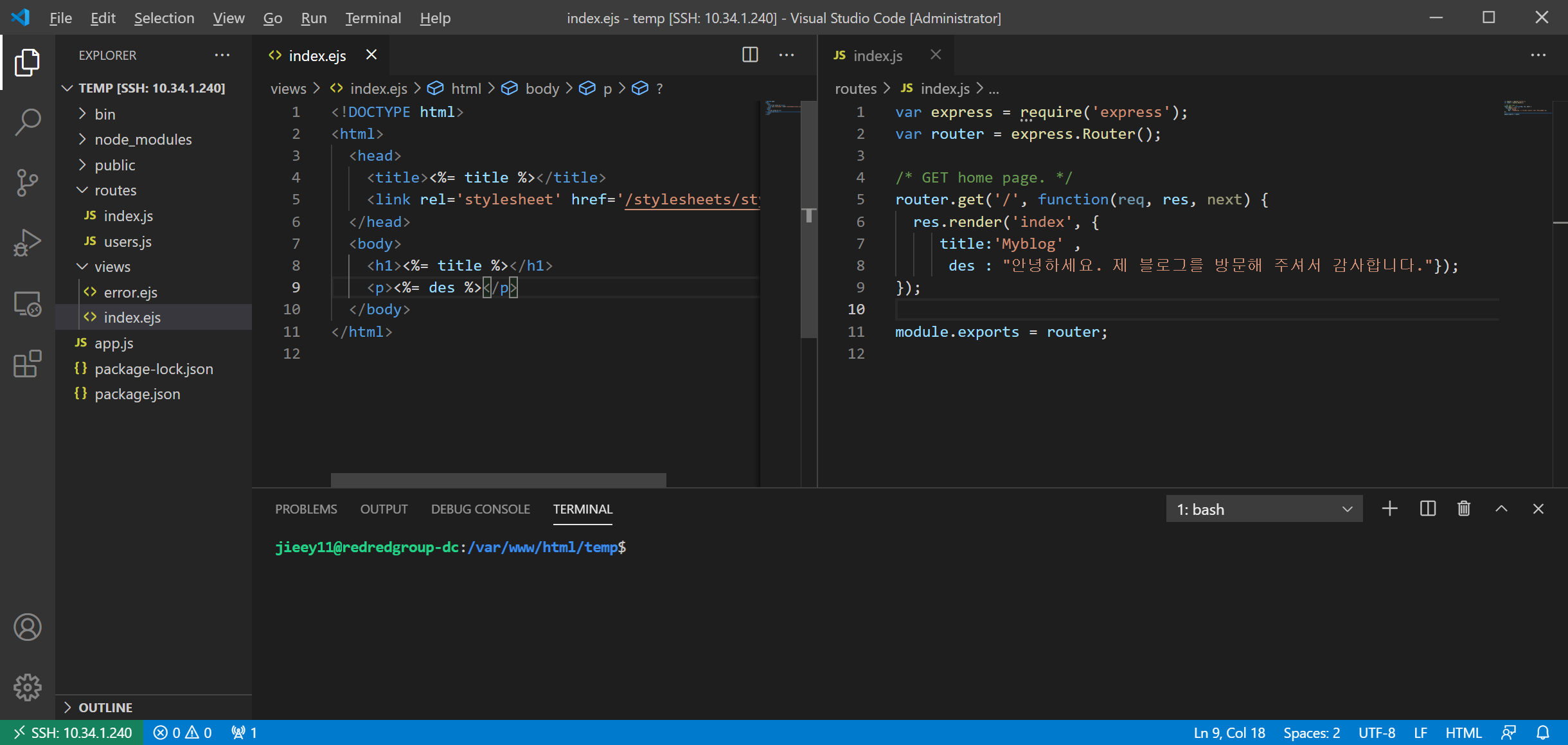Screen dimensions: 1568x745
Task: Open the bash terminal selector dropdown
Action: click(1263, 509)
